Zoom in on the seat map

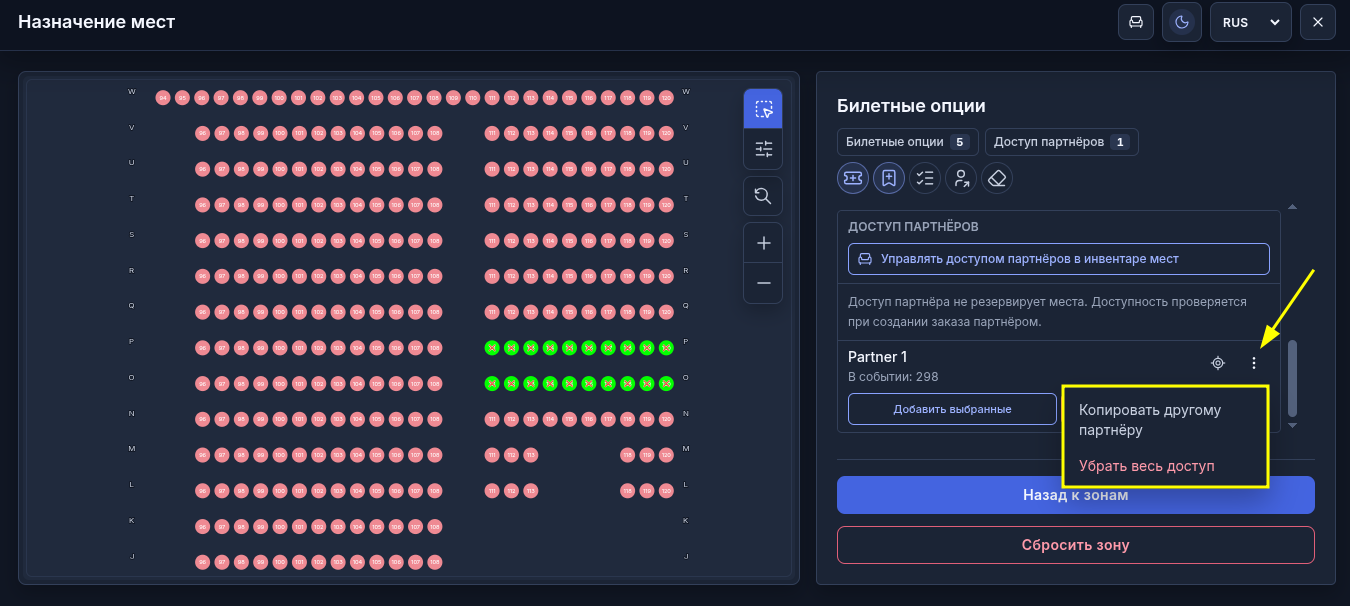point(763,243)
